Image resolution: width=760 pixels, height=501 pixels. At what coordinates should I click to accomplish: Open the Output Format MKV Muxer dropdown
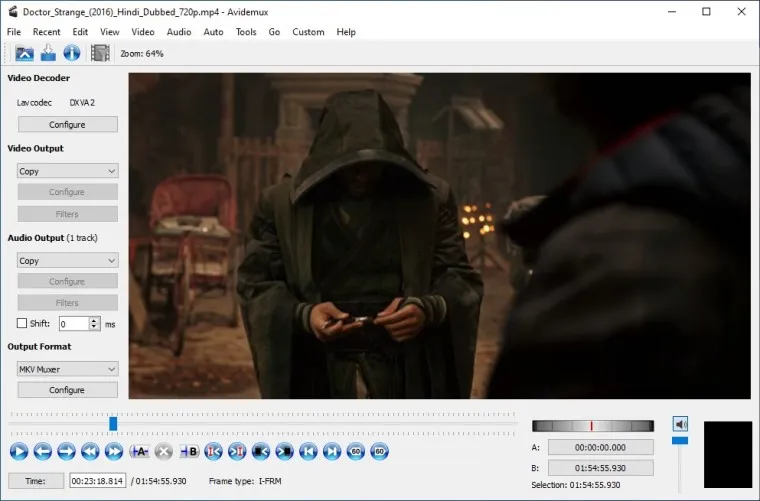(x=67, y=369)
